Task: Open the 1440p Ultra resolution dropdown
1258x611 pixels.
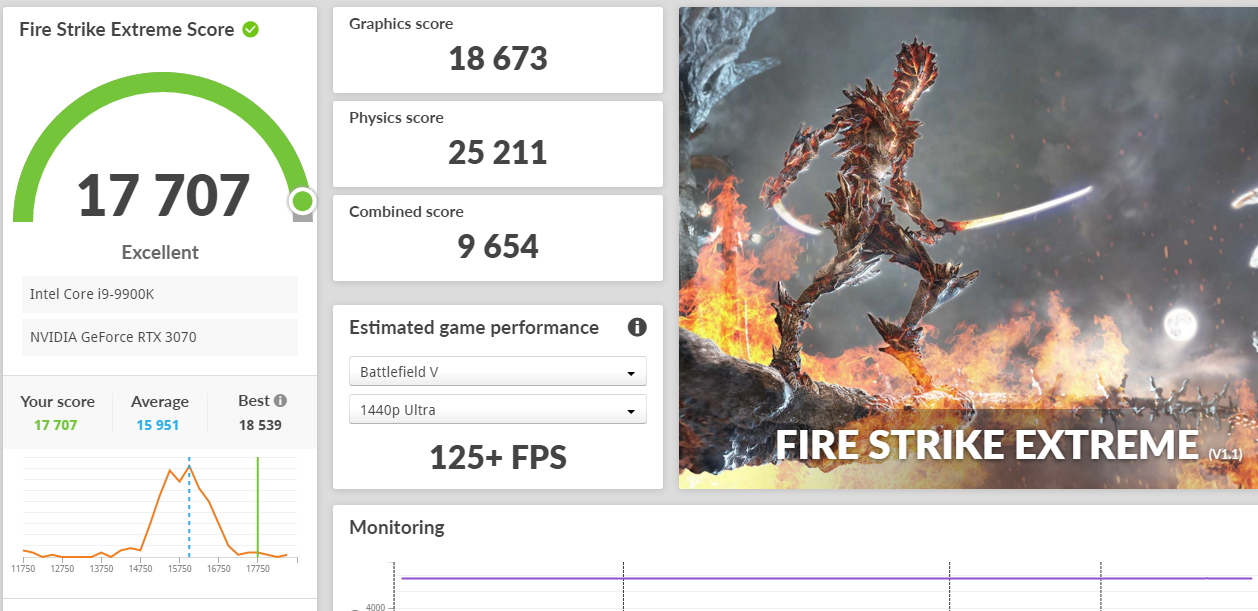Action: (498, 410)
